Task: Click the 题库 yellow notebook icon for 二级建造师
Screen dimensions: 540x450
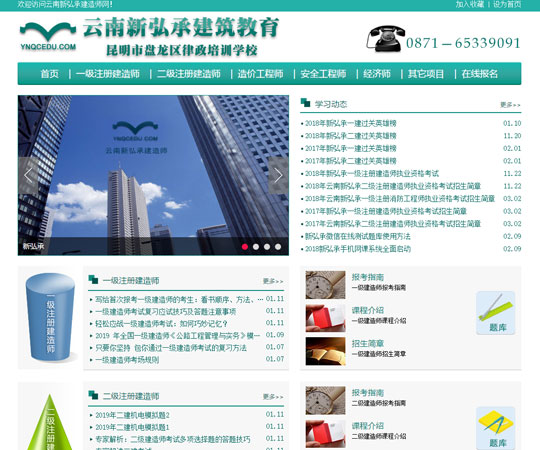Action: (x=496, y=428)
